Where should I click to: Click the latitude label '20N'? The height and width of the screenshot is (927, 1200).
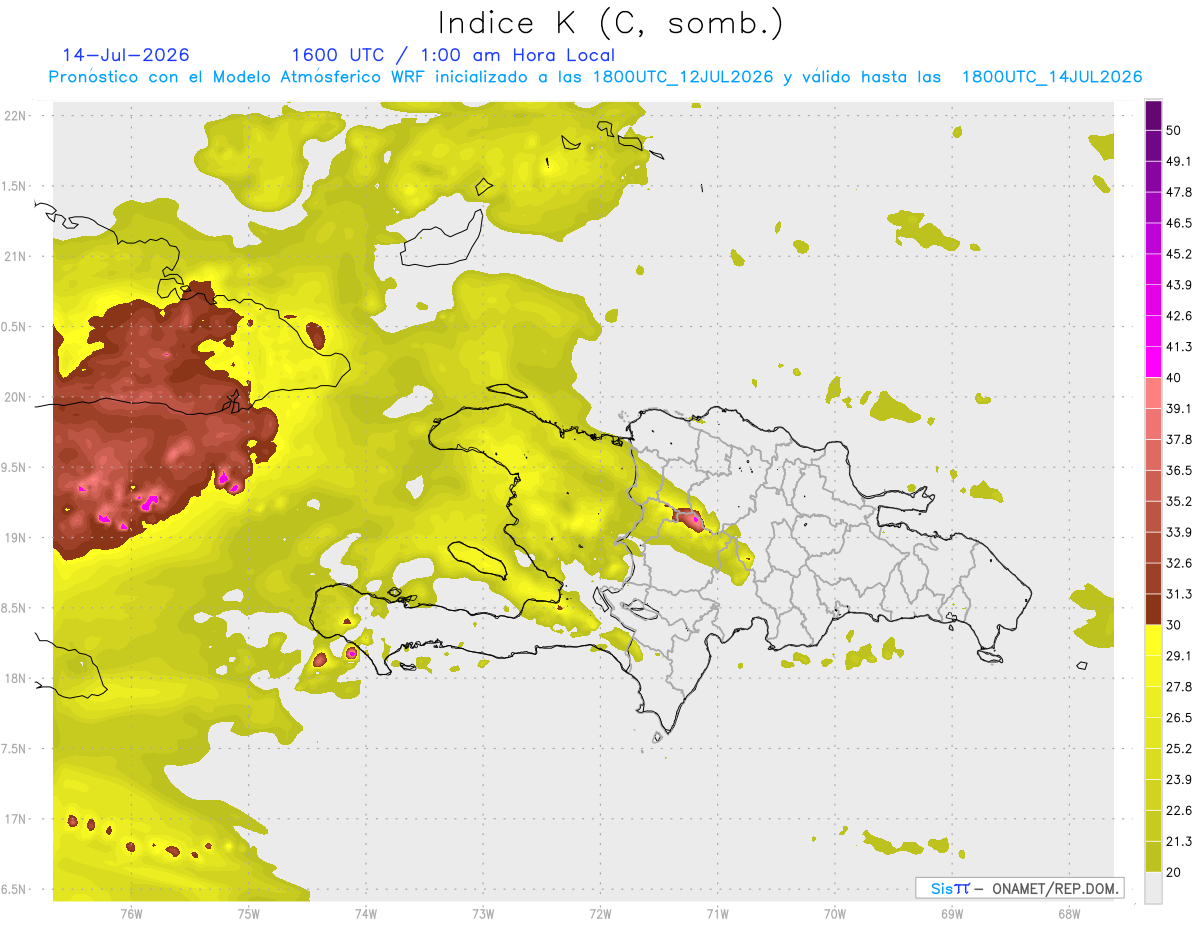coord(16,397)
